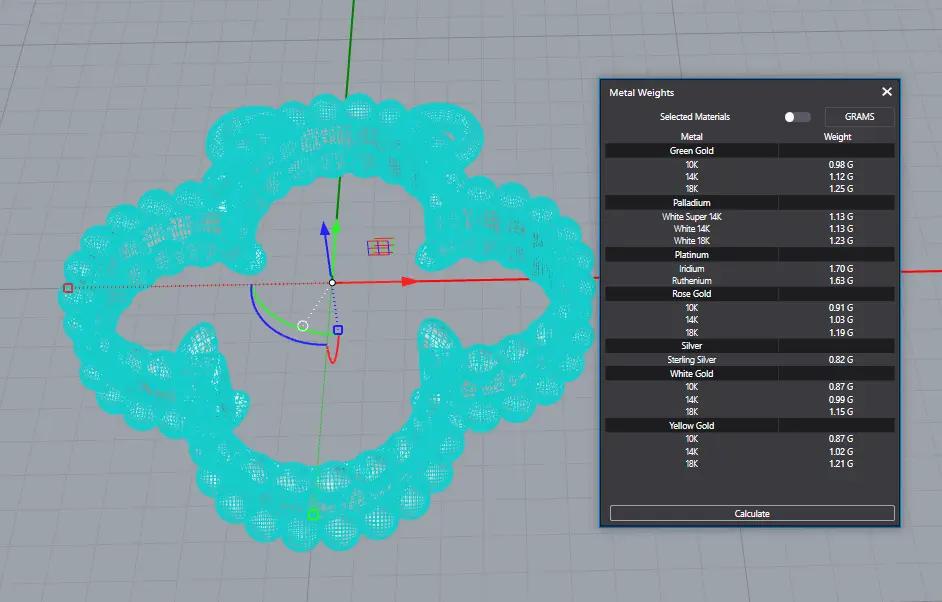The image size is (942, 602).
Task: Select the Palladium group header
Action: [691, 203]
